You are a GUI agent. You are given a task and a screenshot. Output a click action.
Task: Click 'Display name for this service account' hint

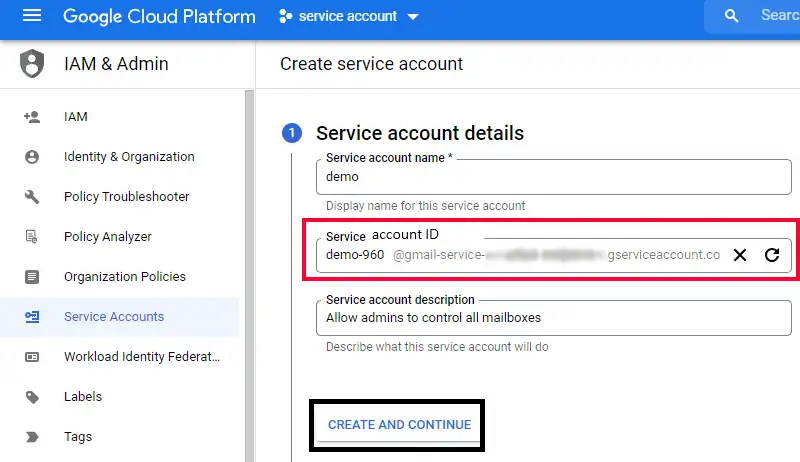[426, 206]
